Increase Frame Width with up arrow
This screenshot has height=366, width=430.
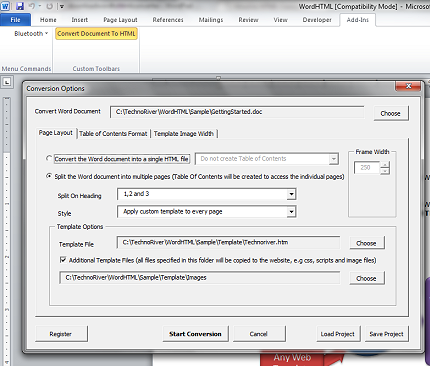point(385,165)
